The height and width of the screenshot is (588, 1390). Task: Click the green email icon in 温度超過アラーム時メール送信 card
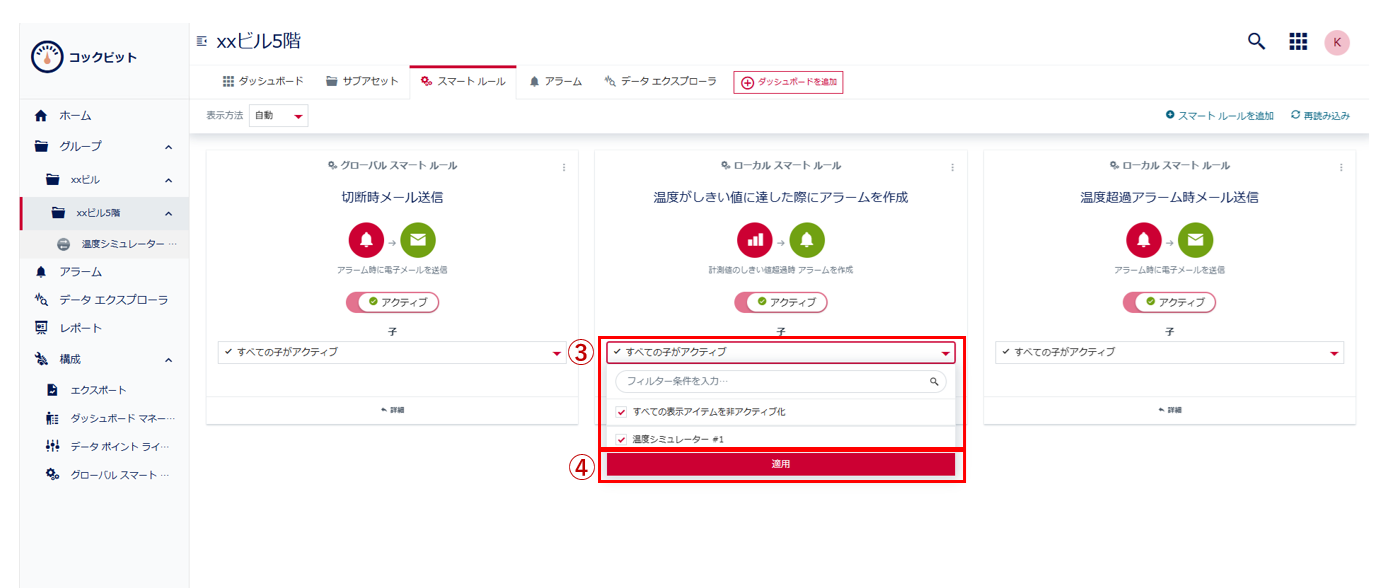coord(1195,240)
